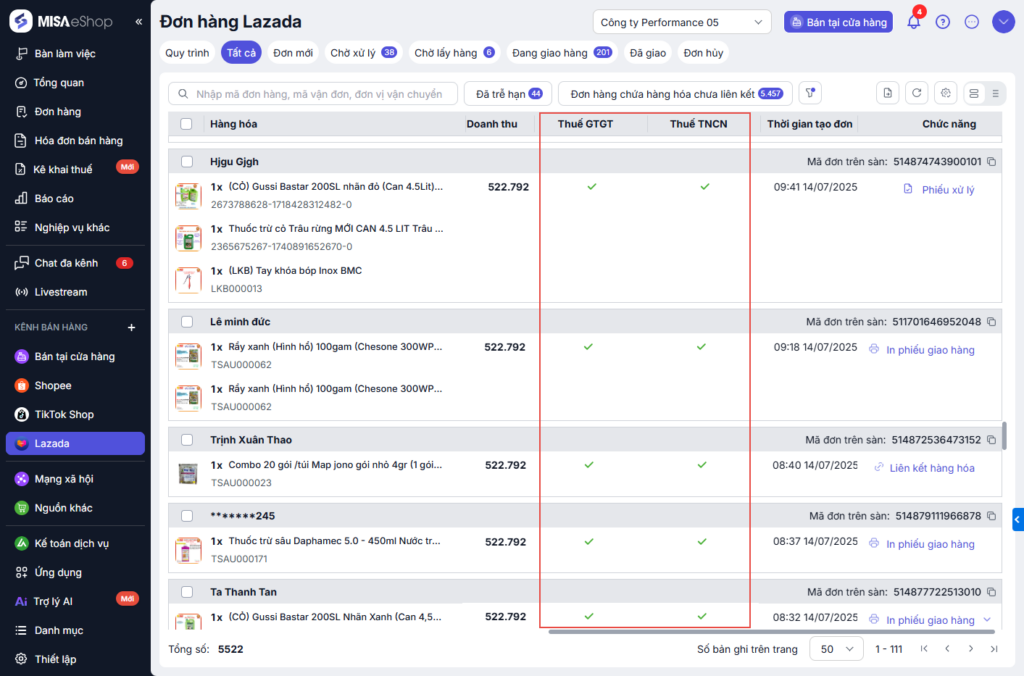Screen dimensions: 1024x676
Task: Click the refresh orders icon
Action: [916, 93]
